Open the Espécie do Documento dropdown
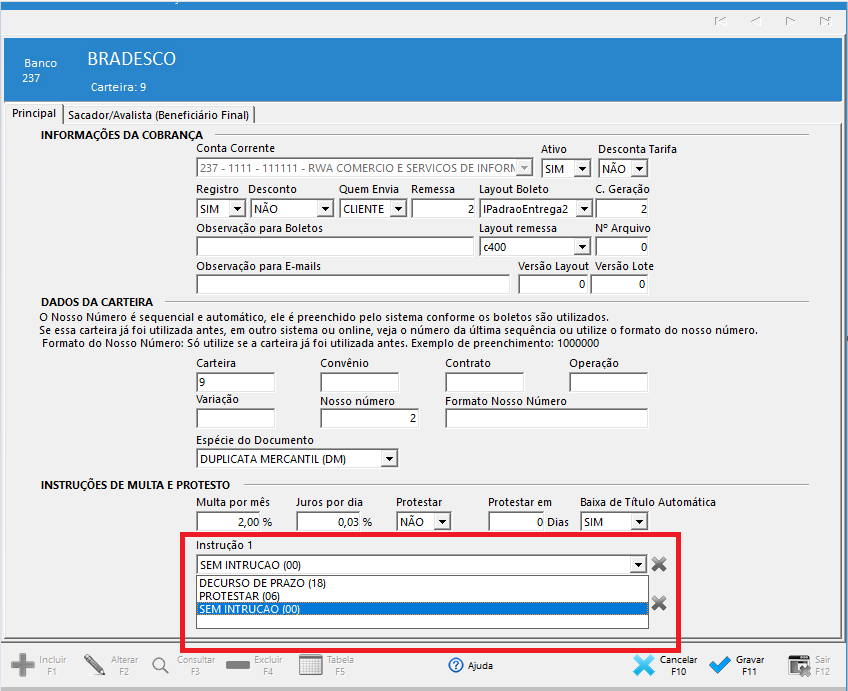Screen dimensions: 848x691 point(389,459)
